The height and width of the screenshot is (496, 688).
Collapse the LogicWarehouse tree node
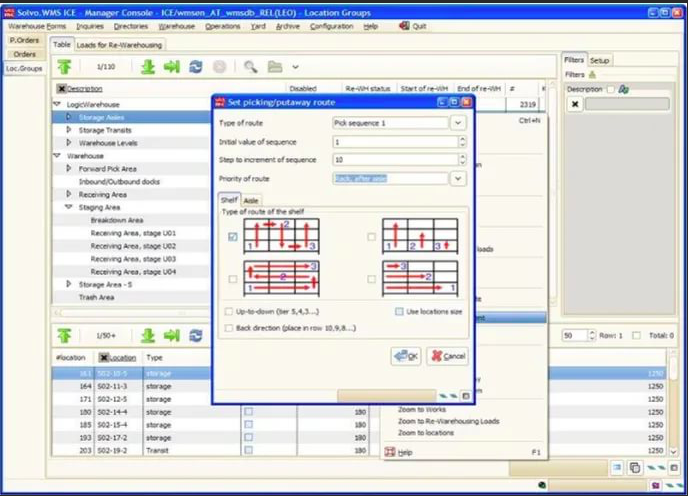(x=57, y=104)
